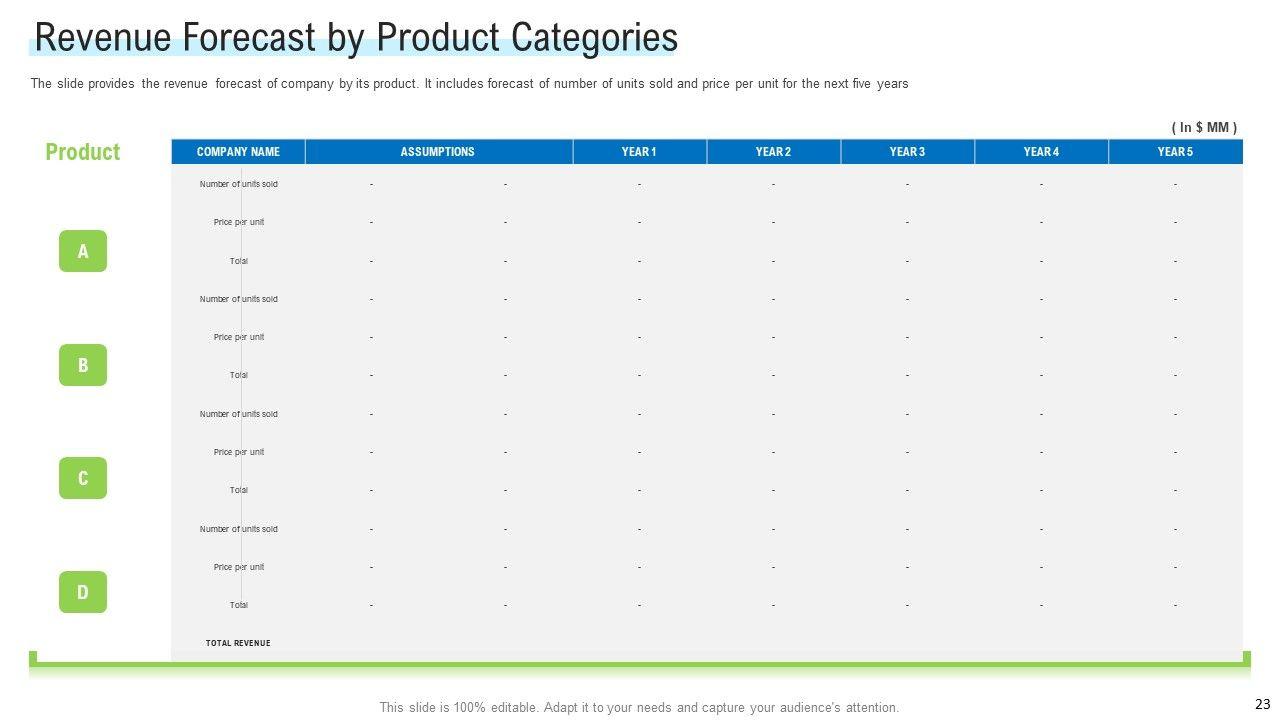Screen dimensions: 1280x720
Task: Click the COMPANY NAME column header
Action: click(x=238, y=152)
